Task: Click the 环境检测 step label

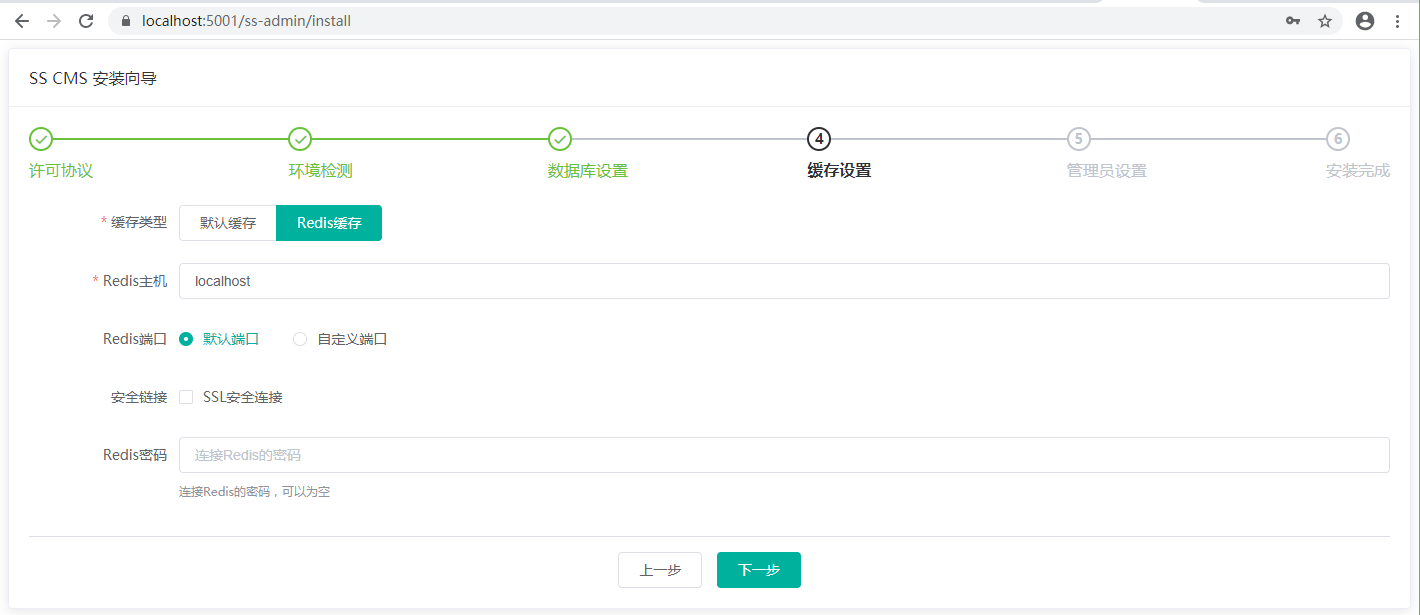Action: [x=320, y=171]
